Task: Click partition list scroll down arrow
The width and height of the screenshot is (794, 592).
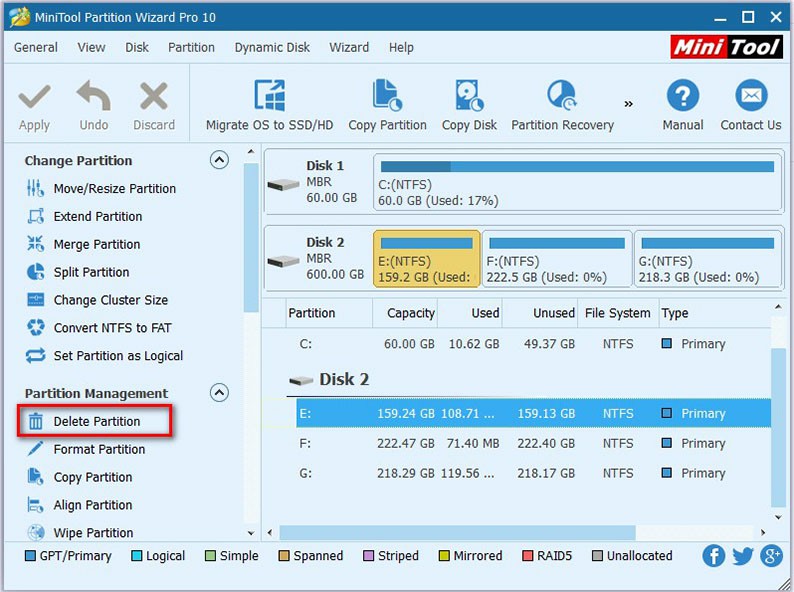Action: [x=778, y=517]
